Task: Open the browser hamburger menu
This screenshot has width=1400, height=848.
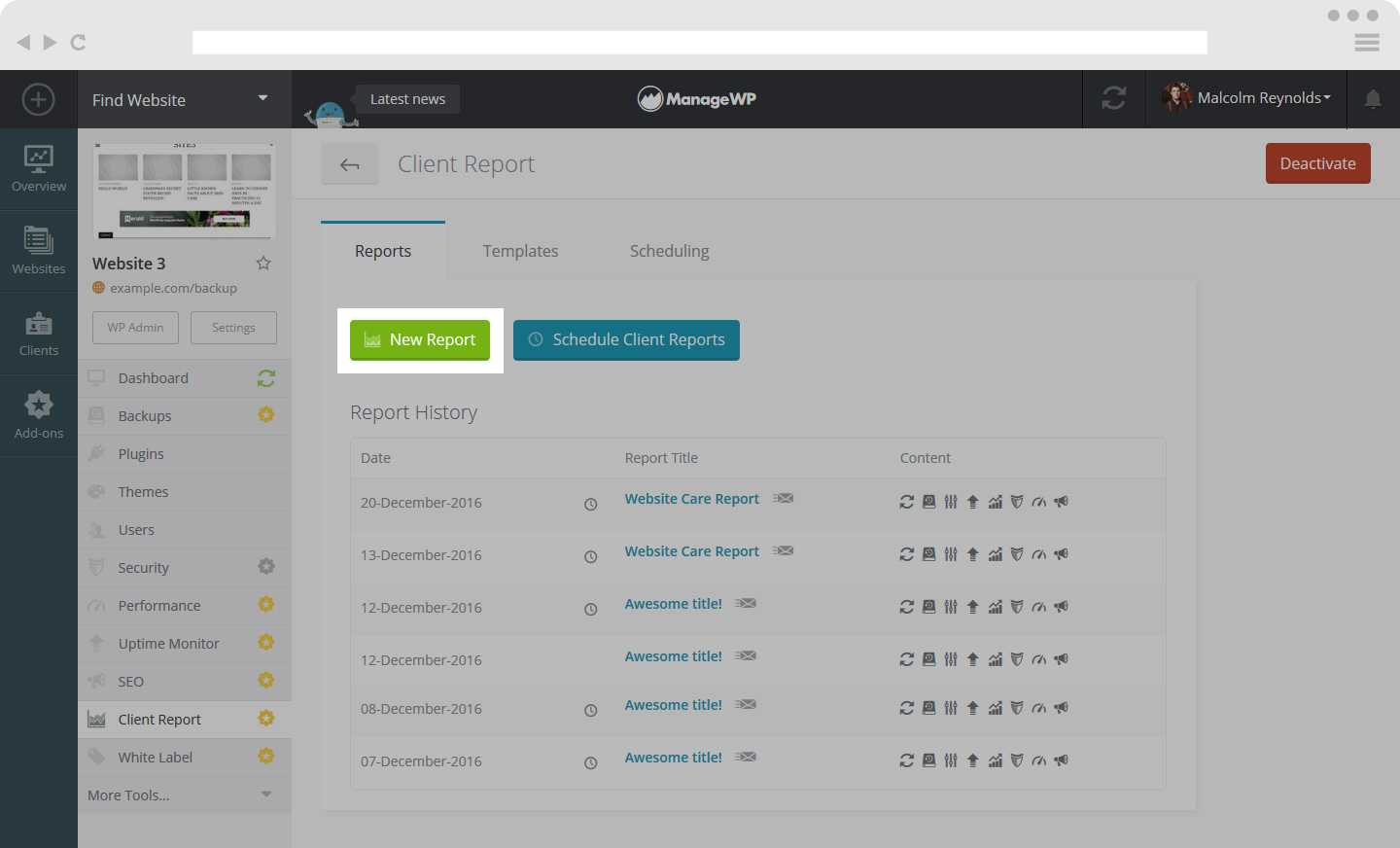Action: pos(1367,42)
